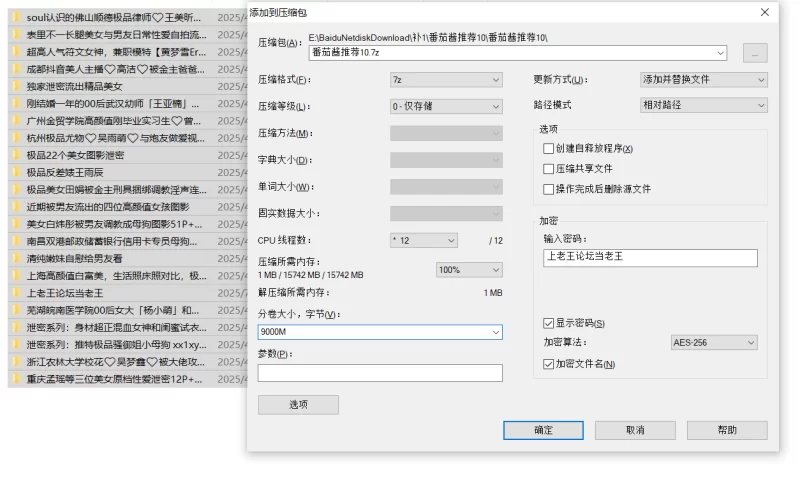Image resolution: width=800 pixels, height=484 pixels.
Task: Click the 选项 button below parameters
Action: click(298, 404)
